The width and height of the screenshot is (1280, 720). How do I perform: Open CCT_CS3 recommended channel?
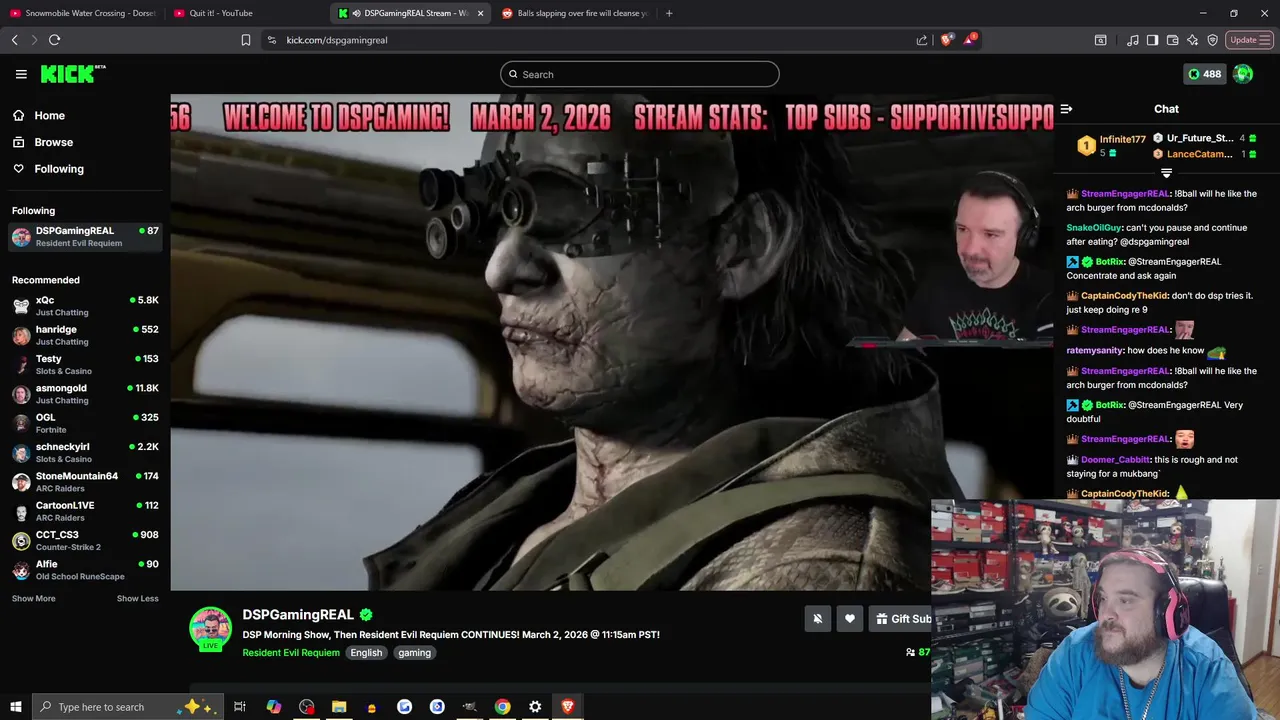[85, 540]
